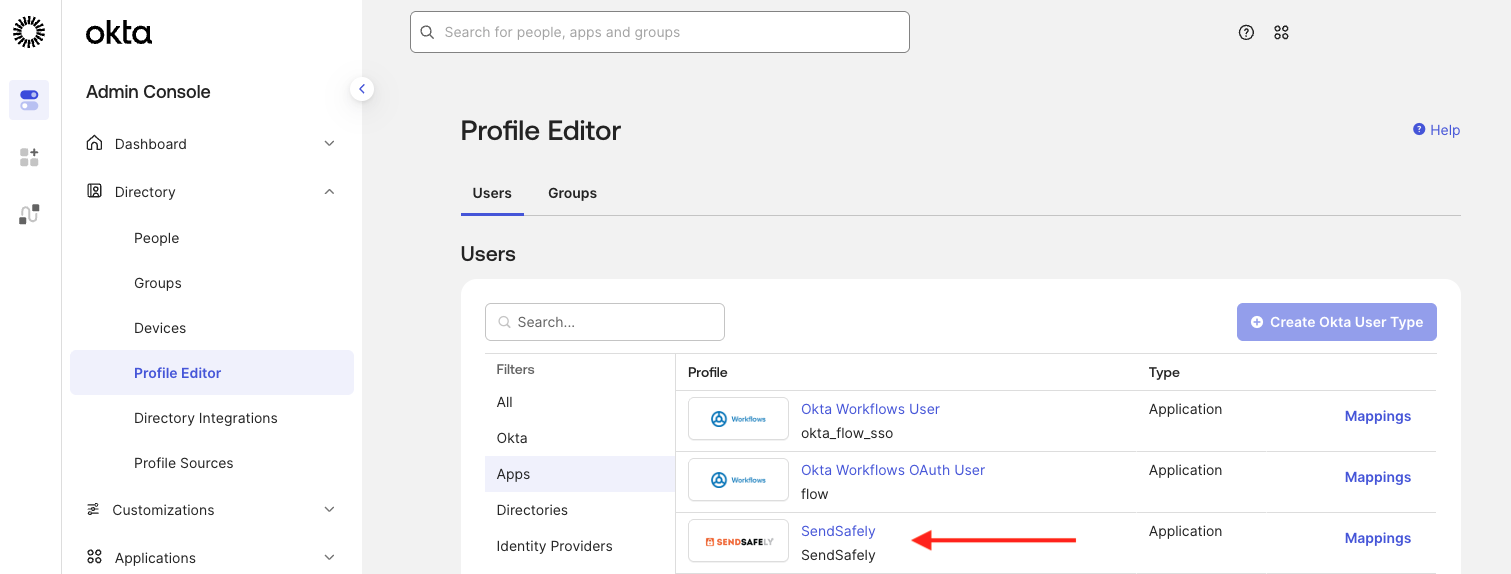Click the okta_flow_sso text

(x=847, y=433)
